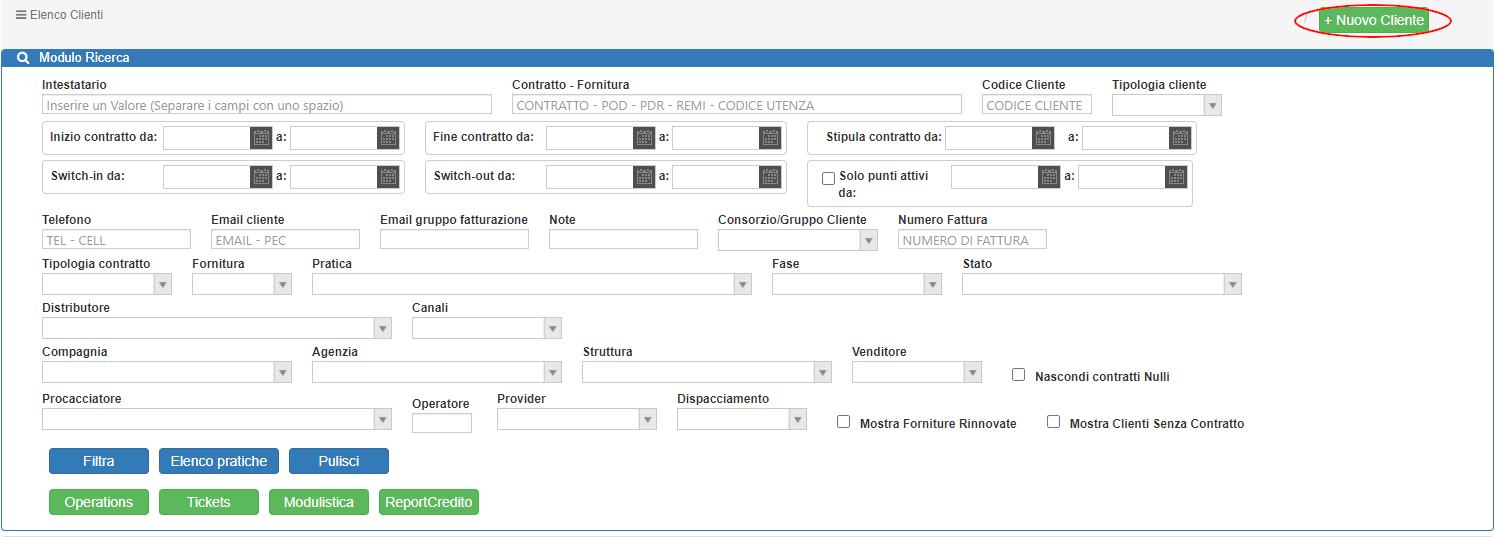Open calendar for Inizio contratto end date
The height and width of the screenshot is (537, 1497).
388,138
